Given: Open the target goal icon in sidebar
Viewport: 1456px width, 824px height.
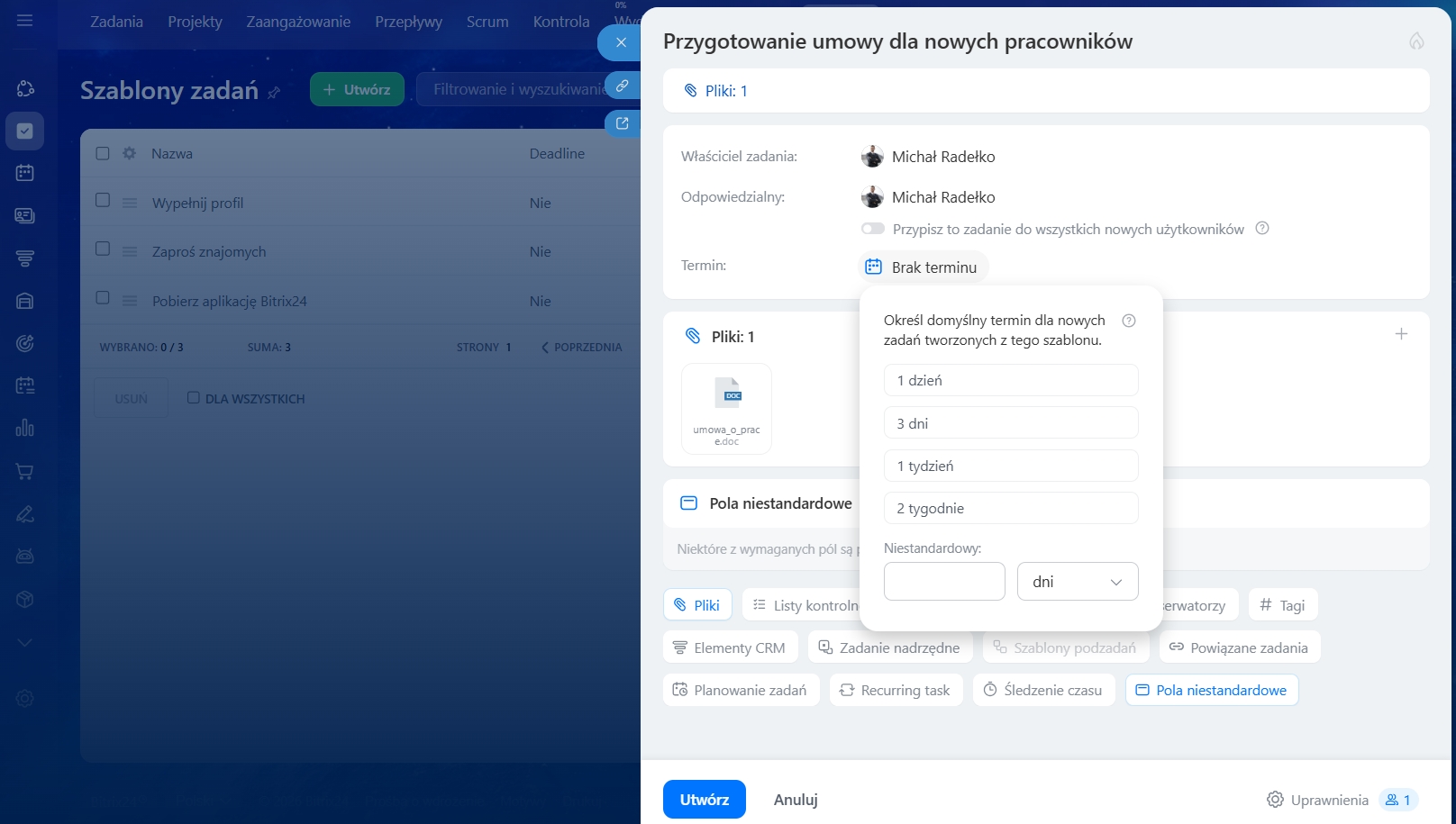Looking at the screenshot, I should pos(25,343).
